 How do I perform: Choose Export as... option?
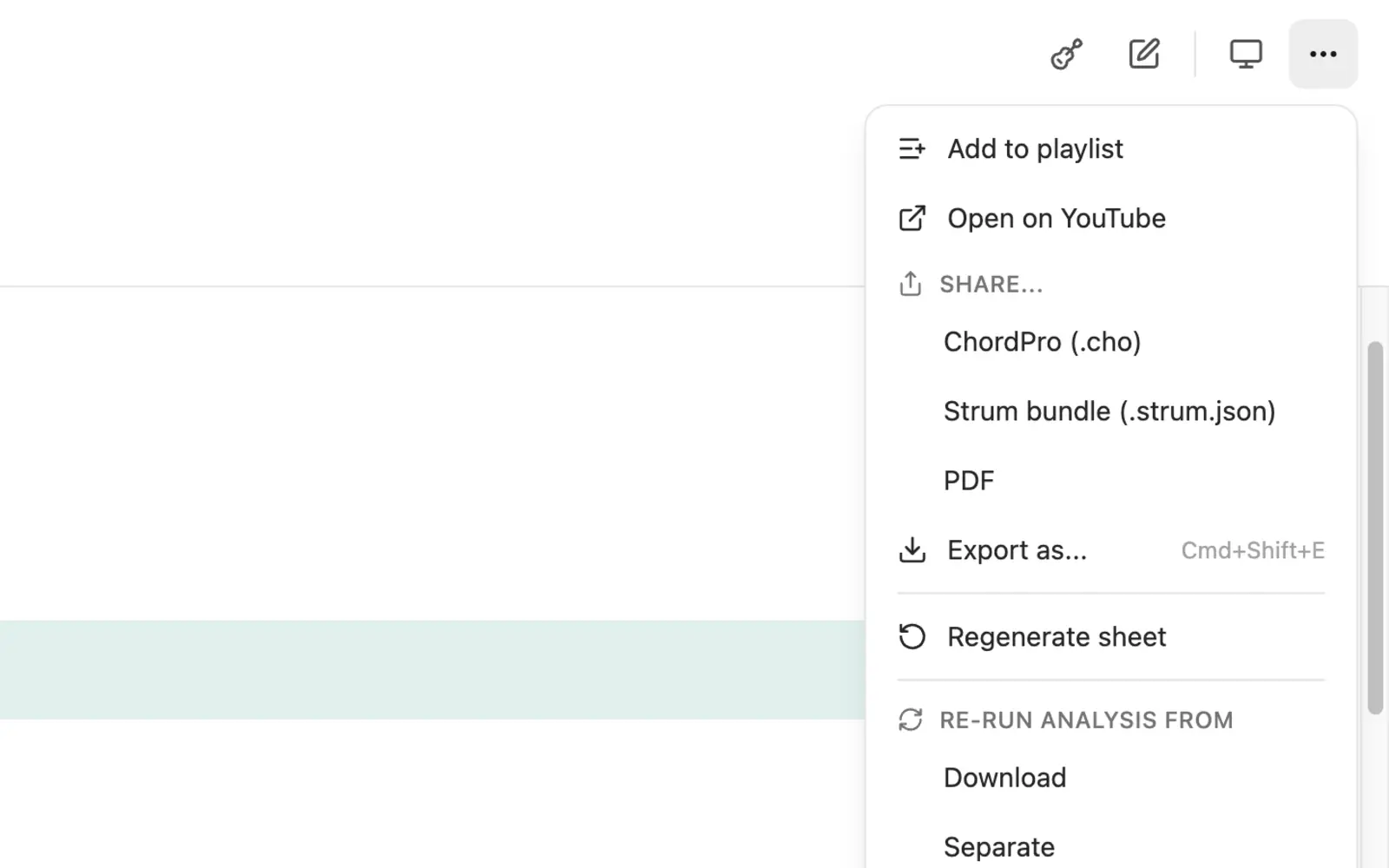point(1111,550)
